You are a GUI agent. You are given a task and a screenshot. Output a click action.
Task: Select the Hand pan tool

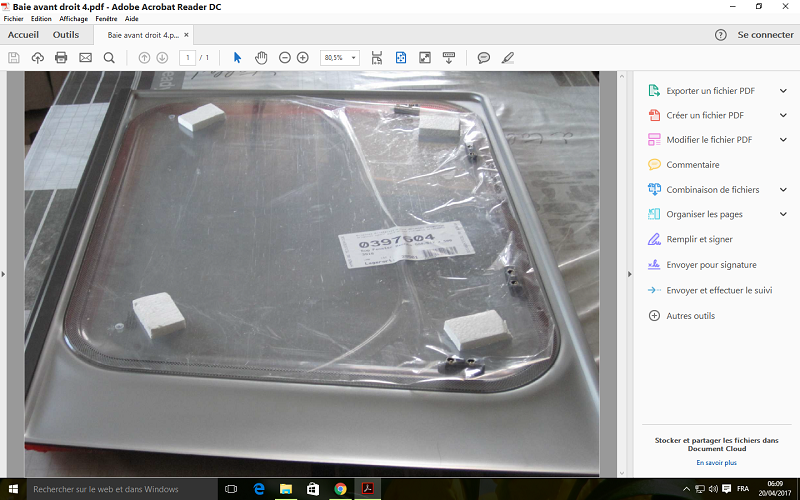pos(261,58)
